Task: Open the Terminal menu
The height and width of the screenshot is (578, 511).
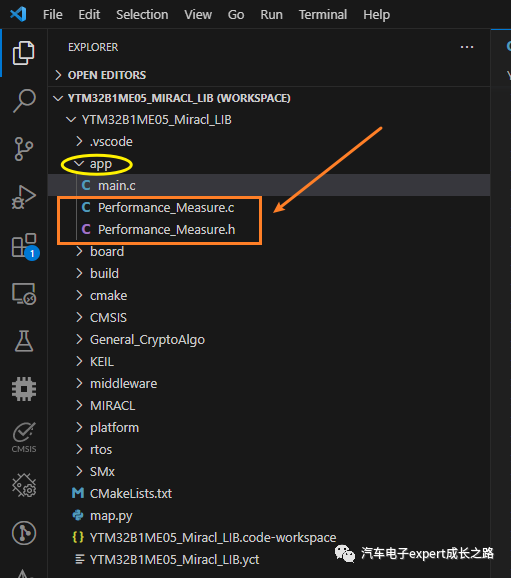Action: click(323, 15)
